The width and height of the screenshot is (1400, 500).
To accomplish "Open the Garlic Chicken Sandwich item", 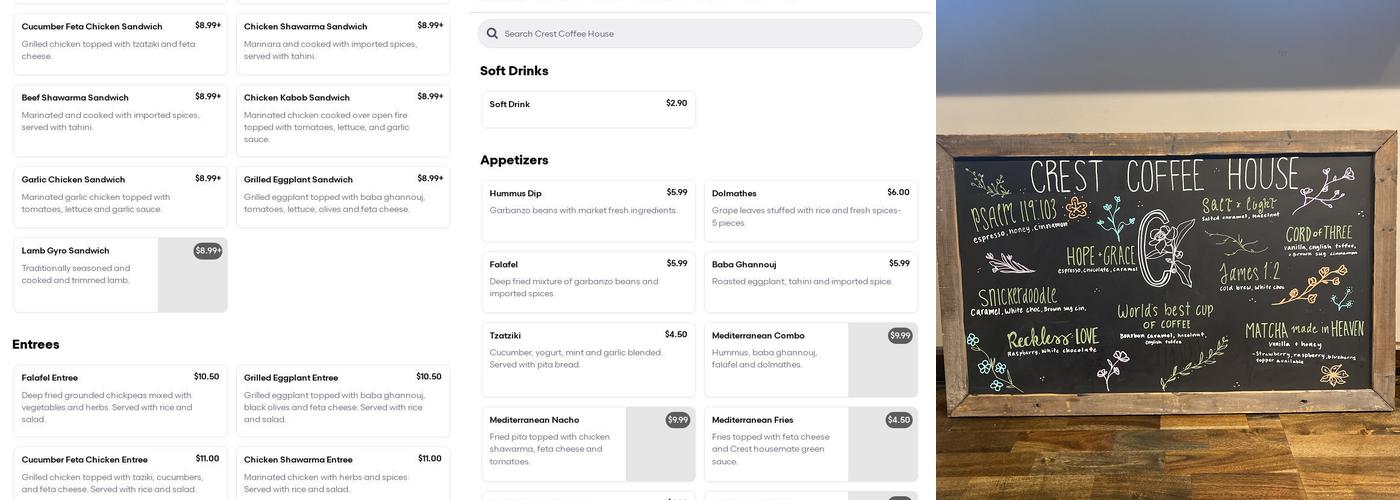I will [120, 197].
